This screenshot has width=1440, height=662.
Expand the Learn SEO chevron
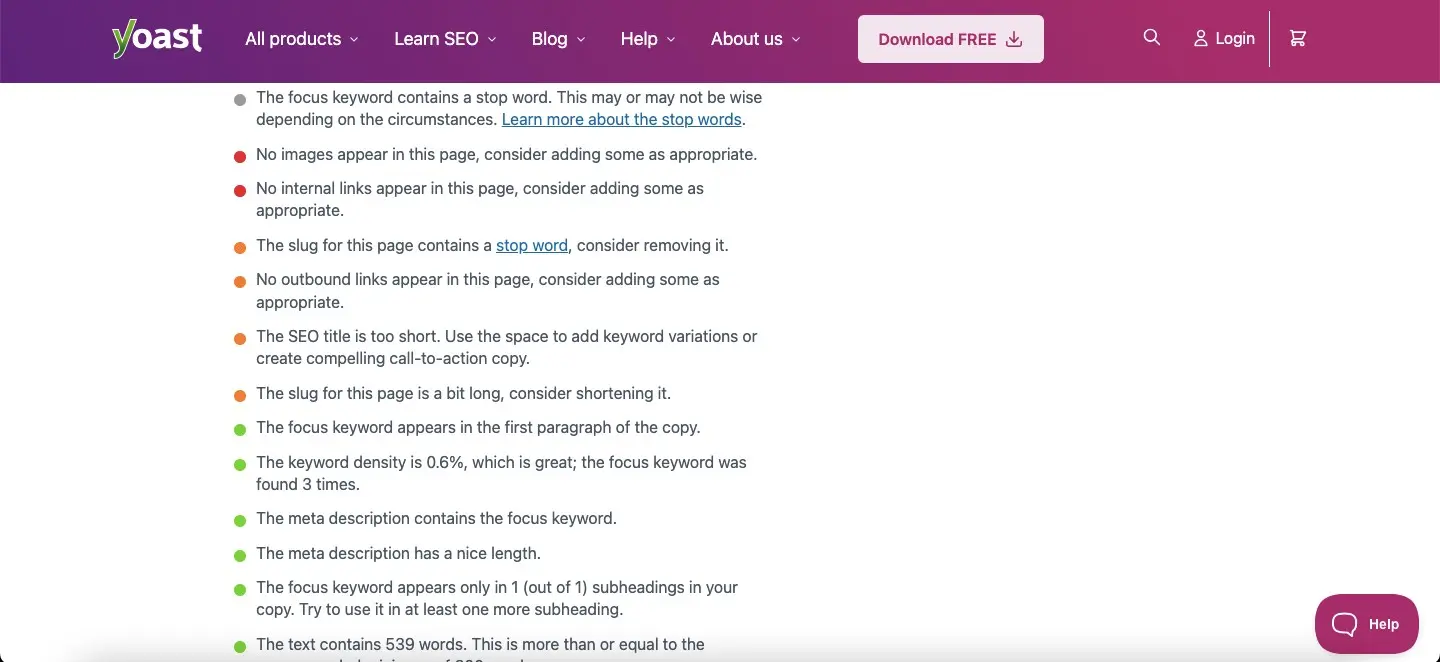pyautogui.click(x=491, y=40)
